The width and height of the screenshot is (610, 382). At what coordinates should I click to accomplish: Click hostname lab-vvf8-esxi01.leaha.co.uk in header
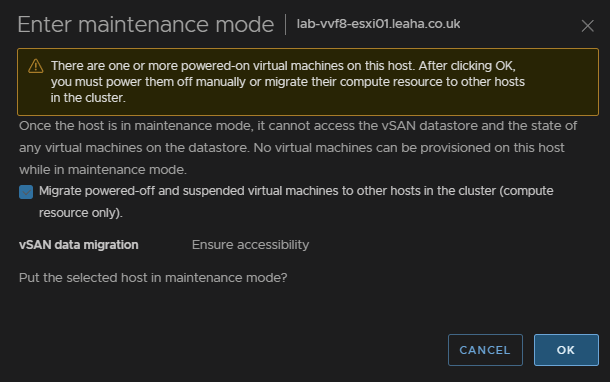[x=379, y=24]
